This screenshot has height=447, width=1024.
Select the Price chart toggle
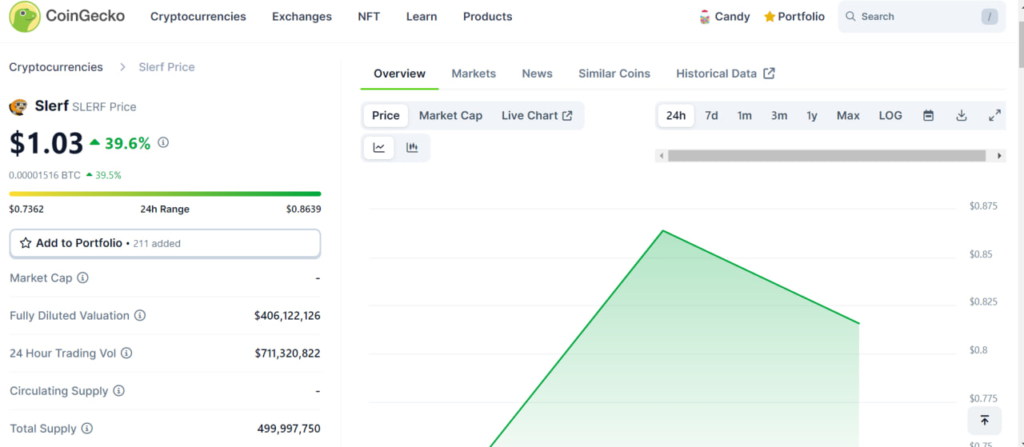point(386,116)
